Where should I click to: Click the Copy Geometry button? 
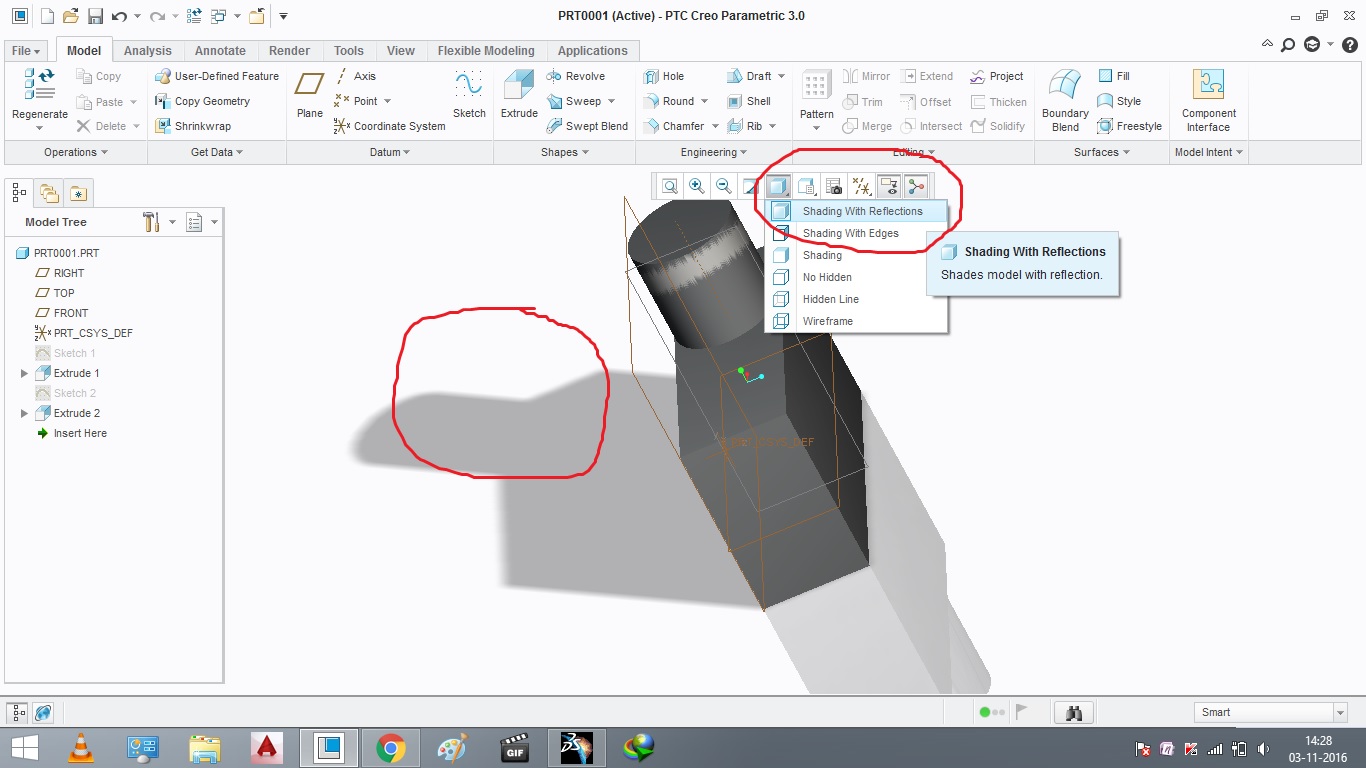click(x=202, y=101)
